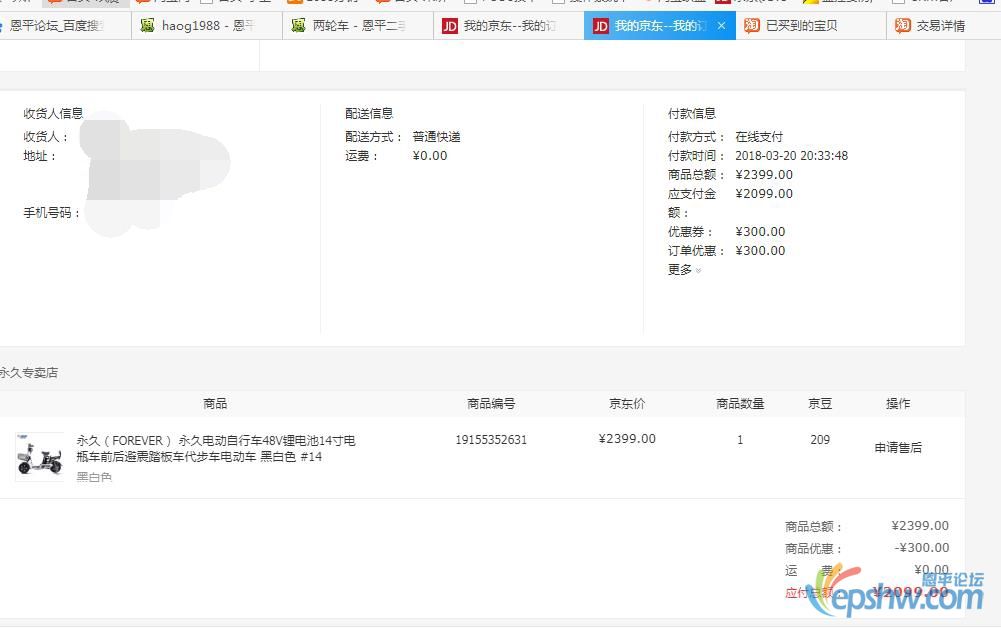Switch to the 两轮车 - 恩平二手 tab
This screenshot has height=628, width=1001.
[358, 26]
